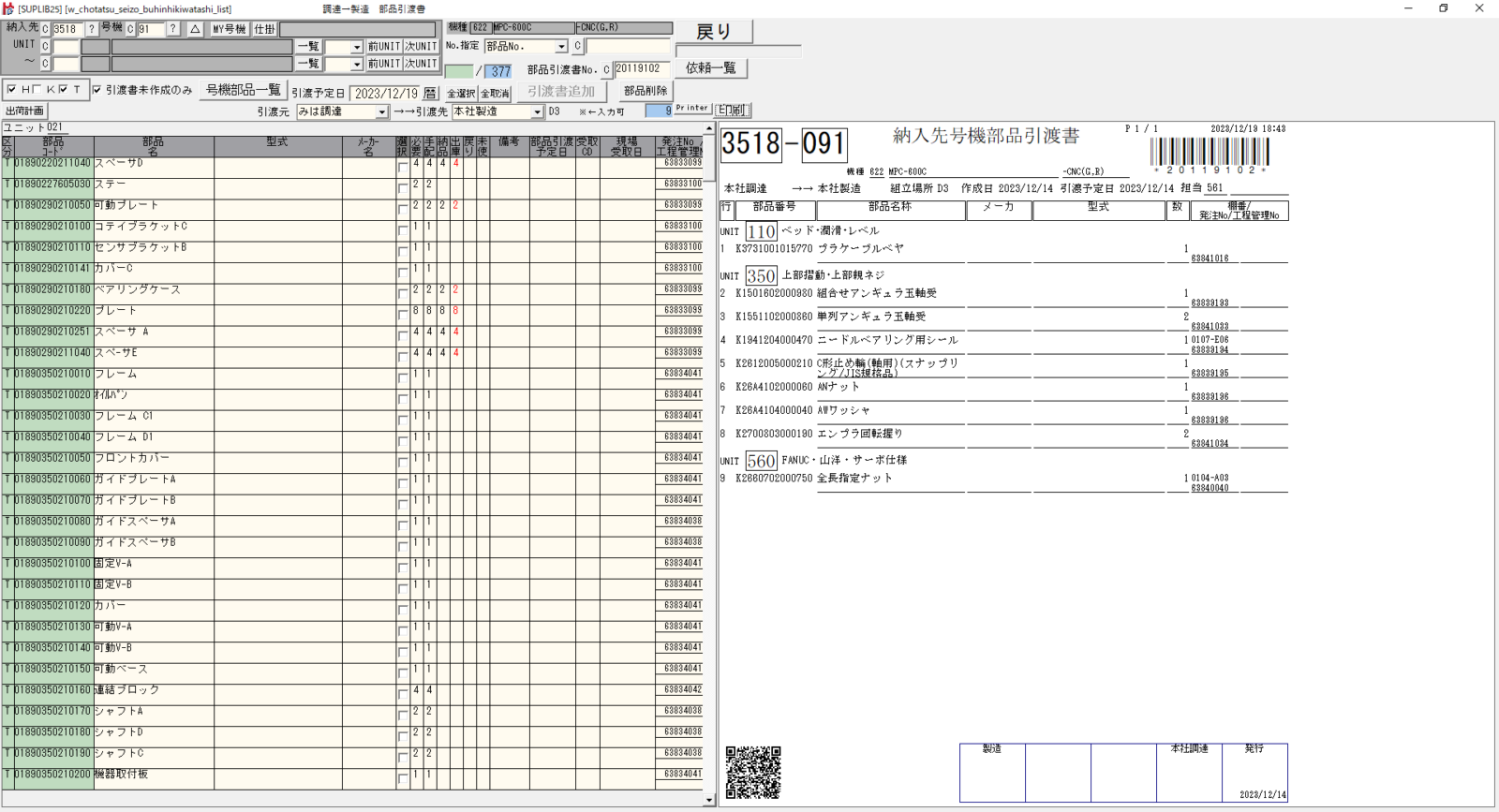Tick the selection checkbox for スペーサD row

(x=403, y=168)
